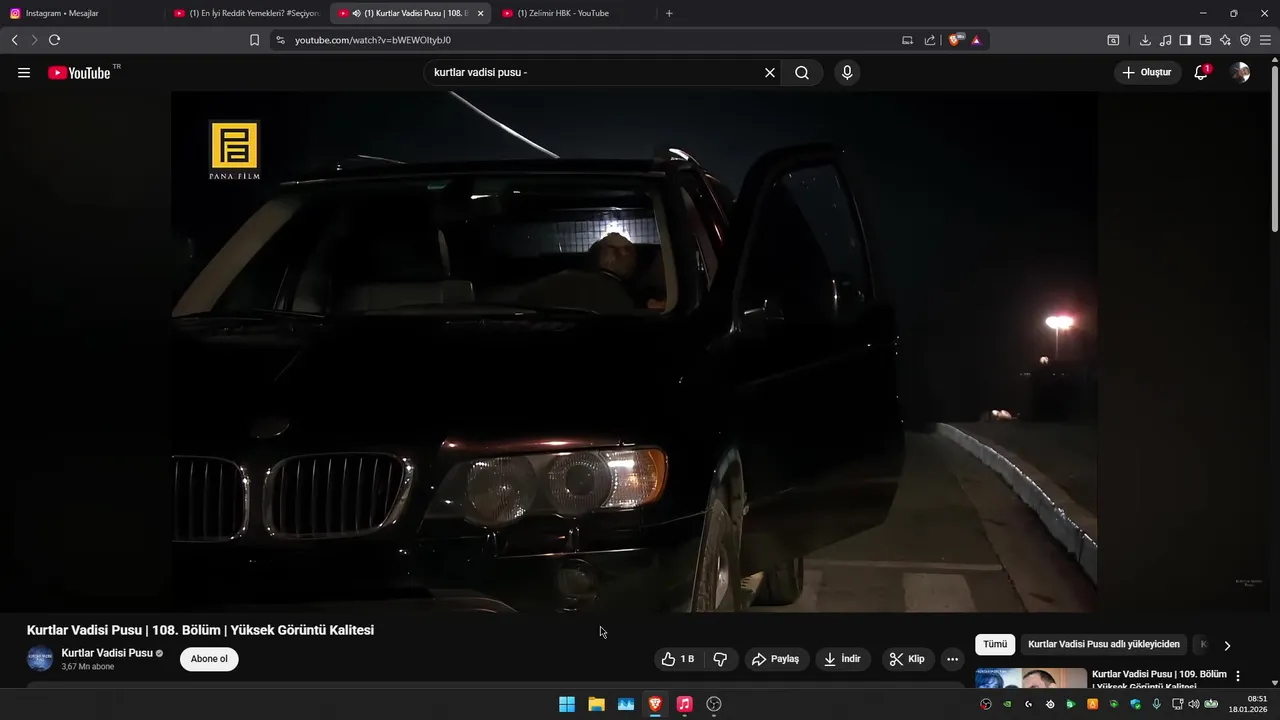
Task: Open browser main hamburger menu
Action: pos(1265,40)
